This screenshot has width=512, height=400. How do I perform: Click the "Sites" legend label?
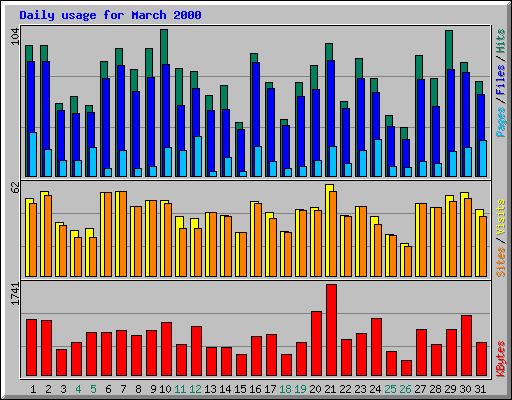(x=501, y=262)
